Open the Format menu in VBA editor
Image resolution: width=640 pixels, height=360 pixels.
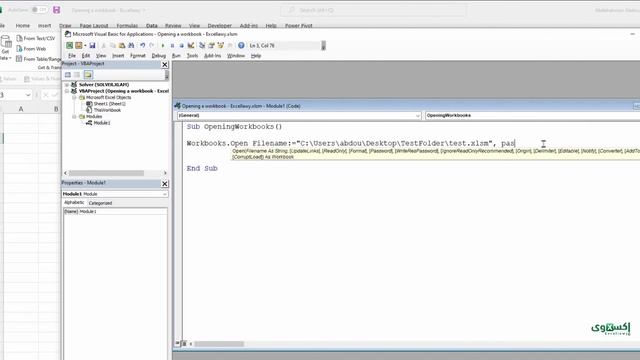coord(138,56)
